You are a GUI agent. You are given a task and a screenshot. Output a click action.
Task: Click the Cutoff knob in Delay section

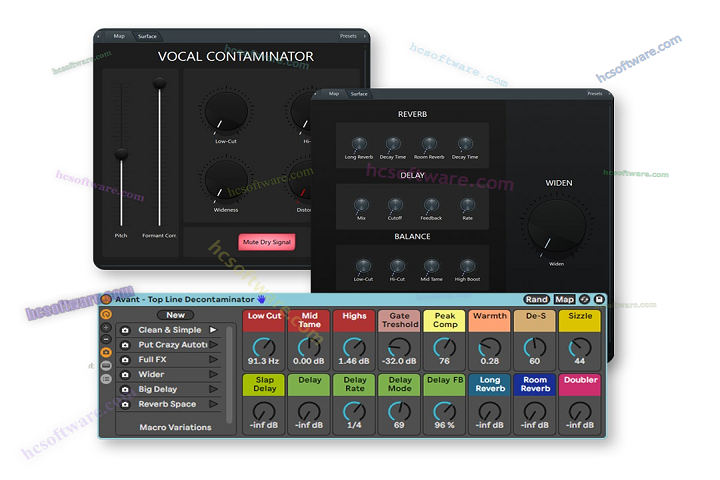(x=395, y=205)
